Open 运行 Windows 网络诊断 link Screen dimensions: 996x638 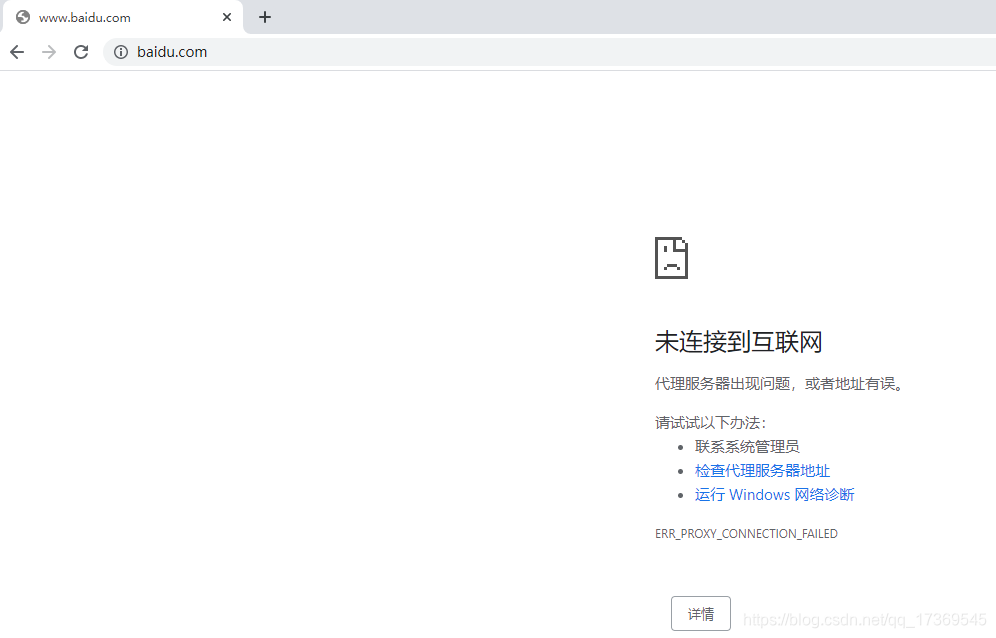coord(774,495)
